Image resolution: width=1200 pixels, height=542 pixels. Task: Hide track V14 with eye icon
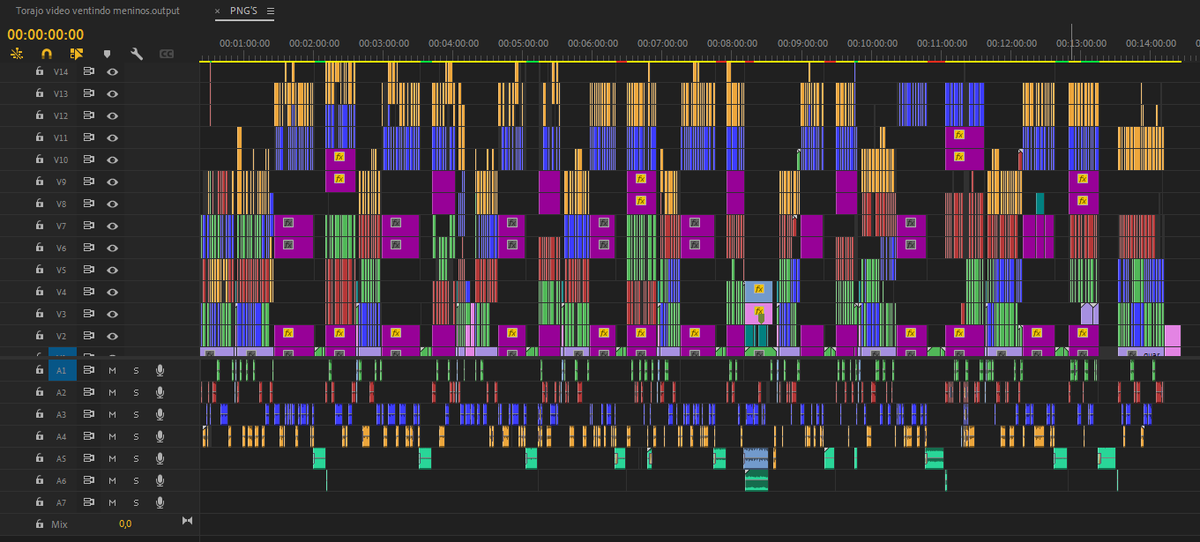(x=112, y=72)
